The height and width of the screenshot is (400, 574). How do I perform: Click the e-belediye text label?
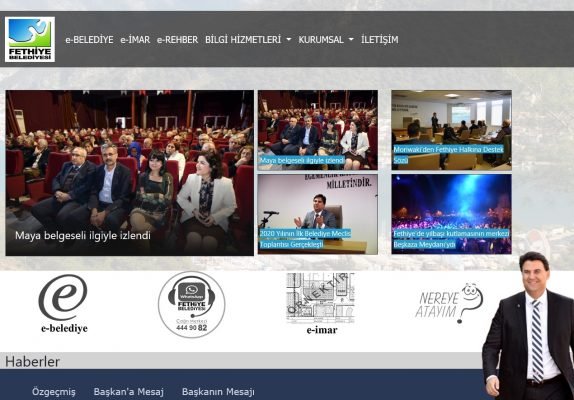click(x=64, y=328)
